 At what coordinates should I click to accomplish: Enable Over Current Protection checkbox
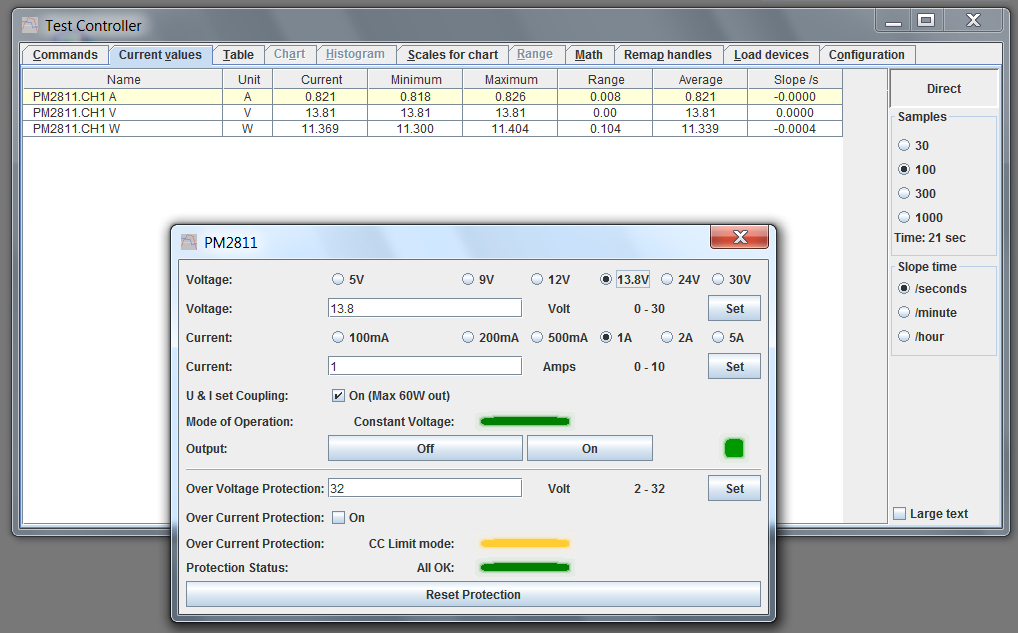(x=338, y=518)
